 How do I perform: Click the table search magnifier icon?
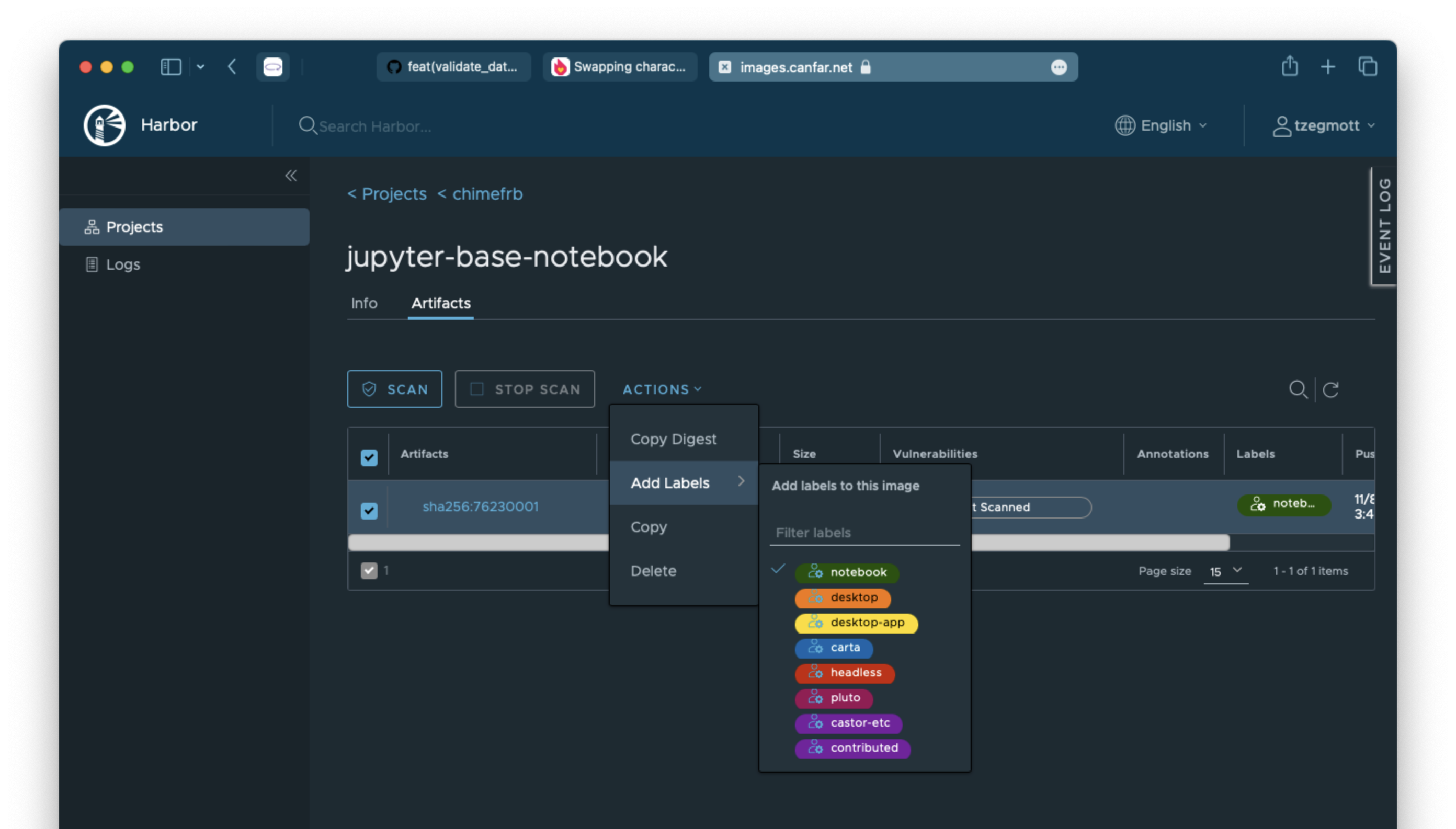click(1298, 389)
